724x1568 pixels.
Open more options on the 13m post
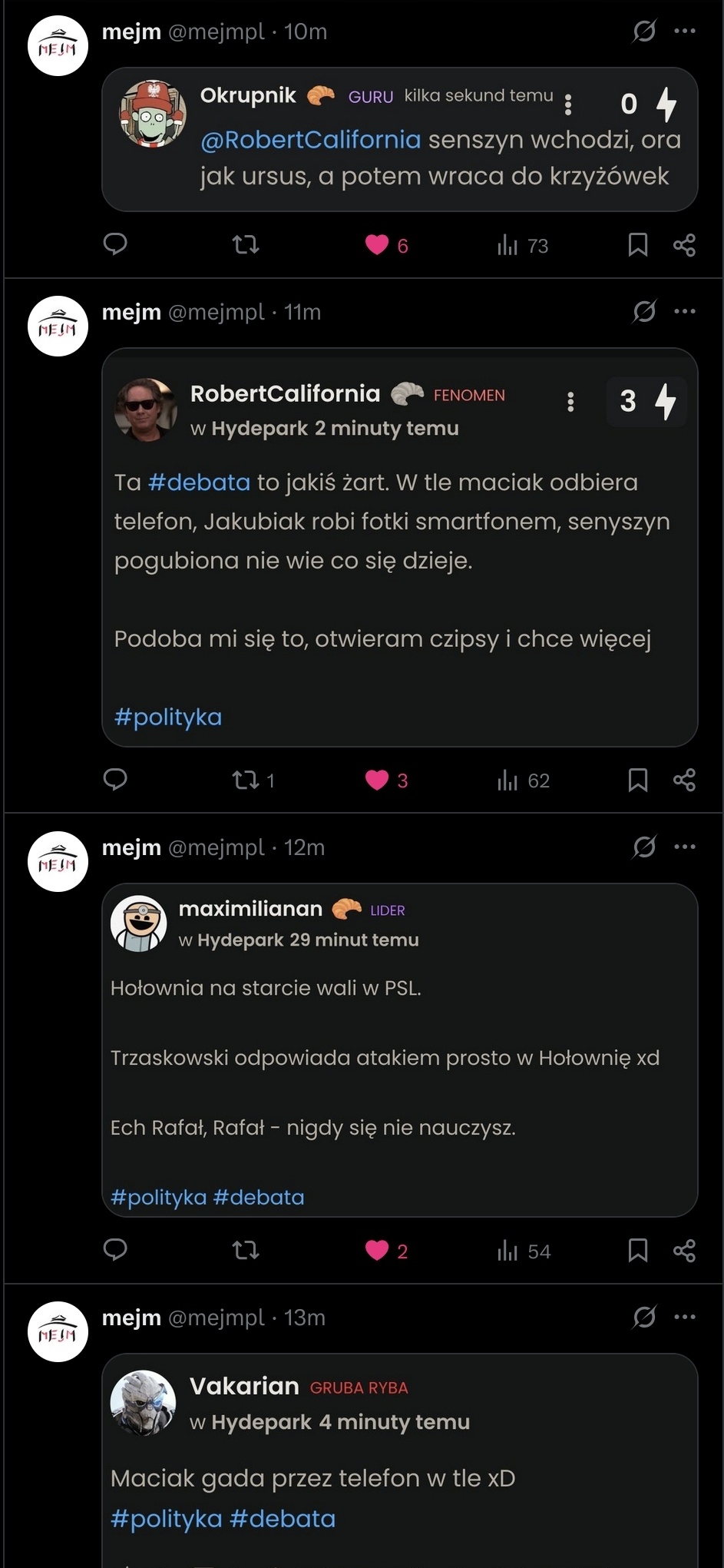pos(685,1317)
